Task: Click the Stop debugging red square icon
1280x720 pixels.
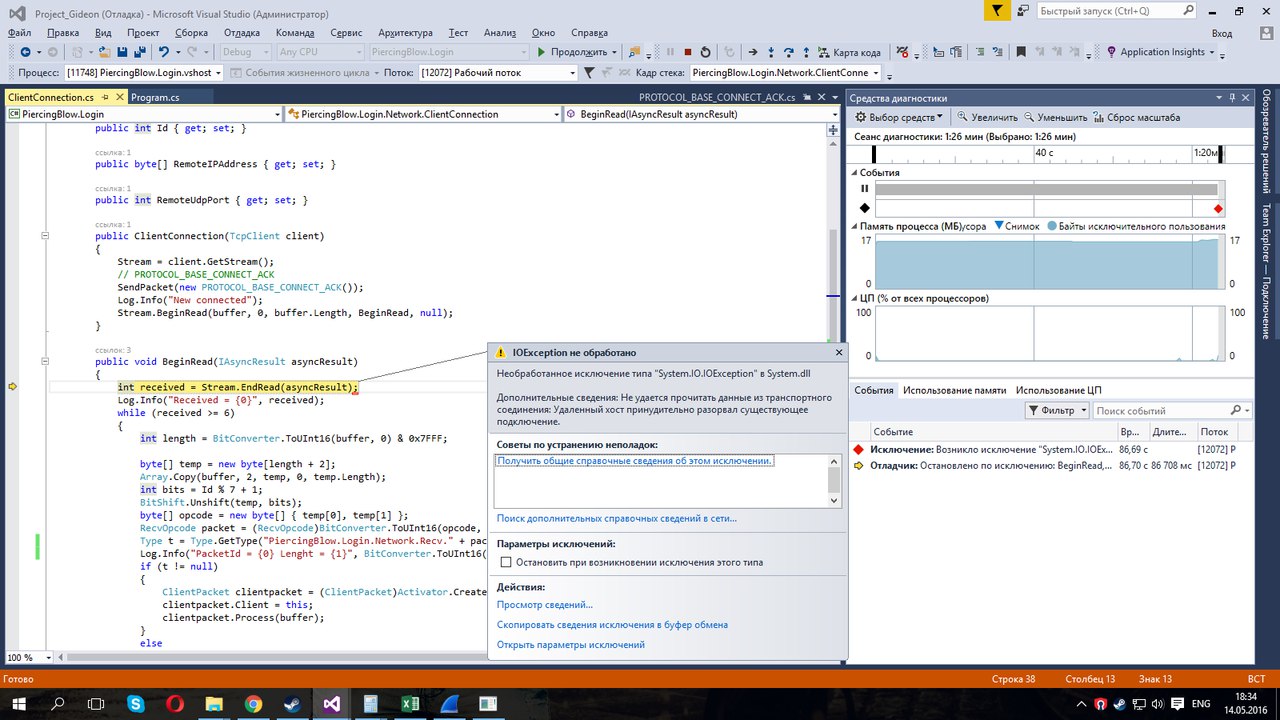Action: tap(686, 52)
